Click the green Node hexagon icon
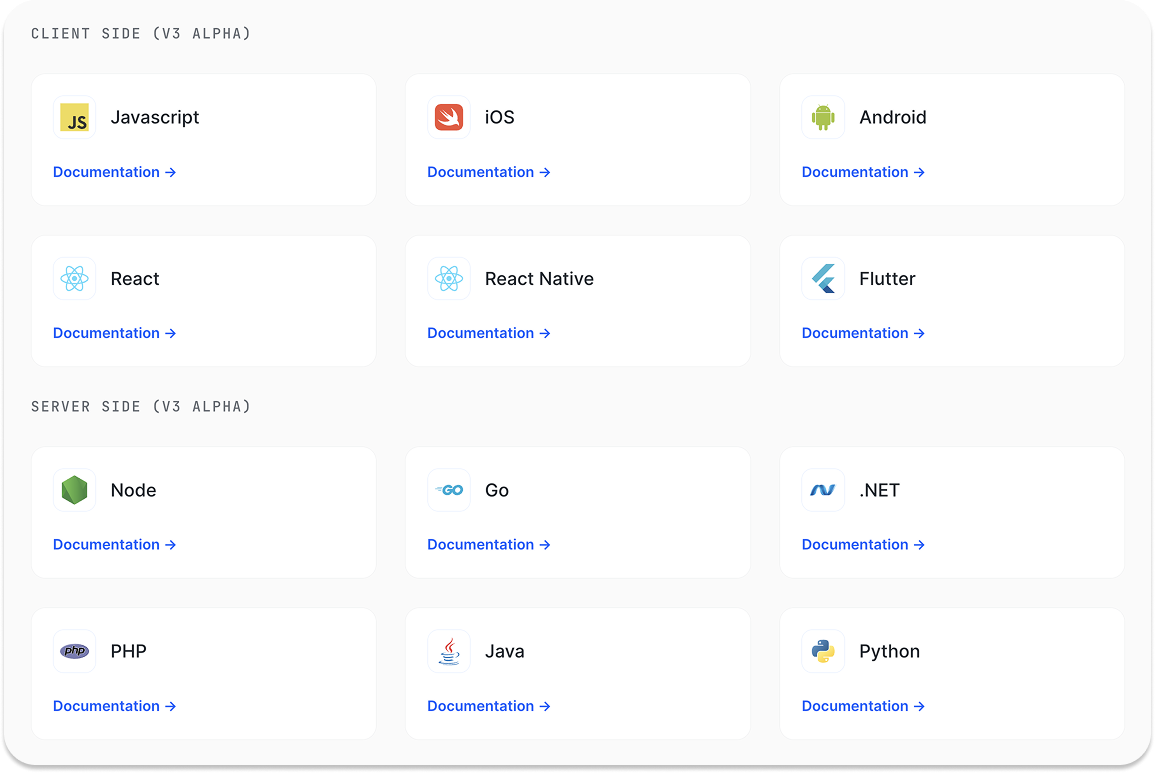This screenshot has height=773, width=1155. [x=74, y=491]
